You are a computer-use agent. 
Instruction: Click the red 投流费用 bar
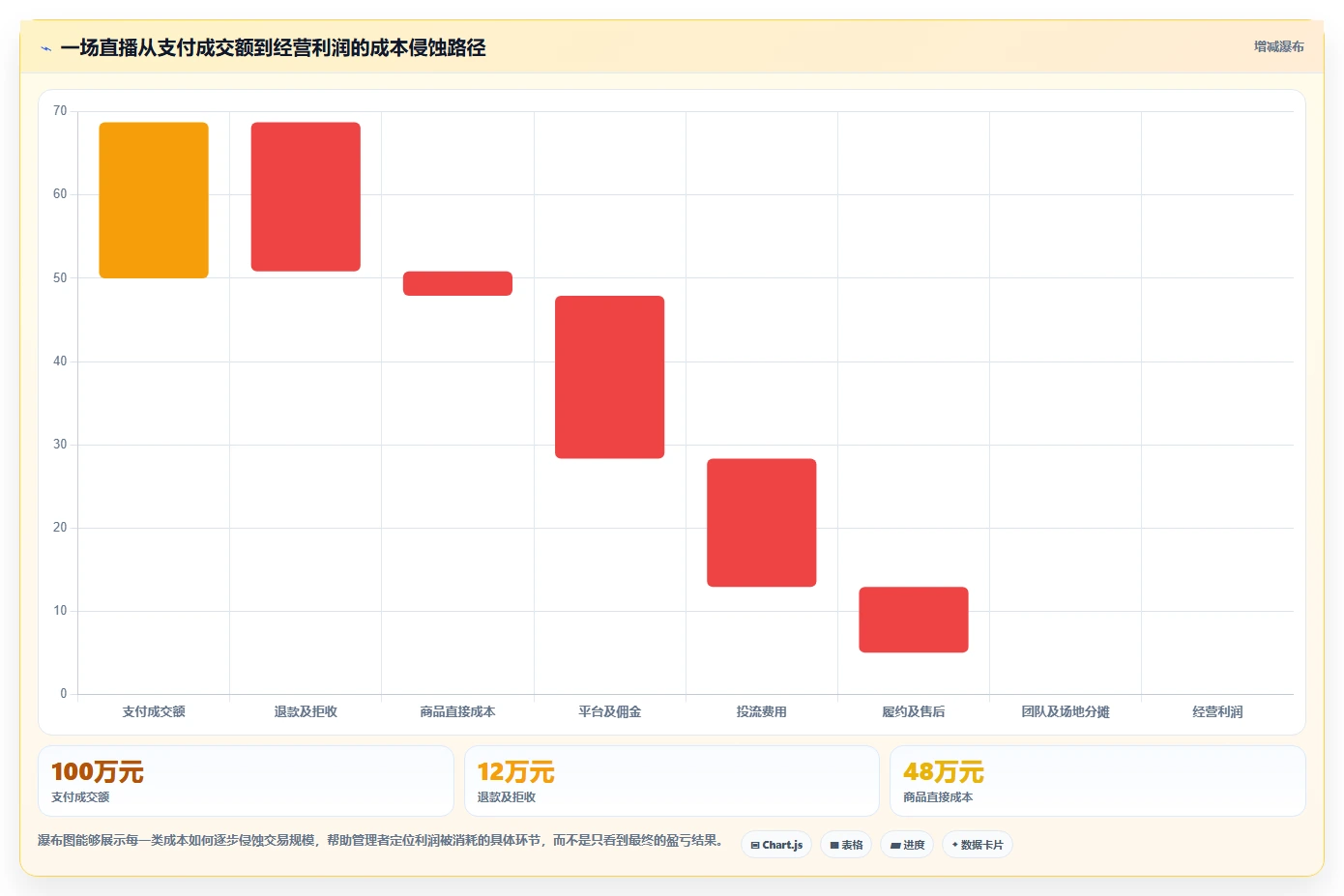762,523
